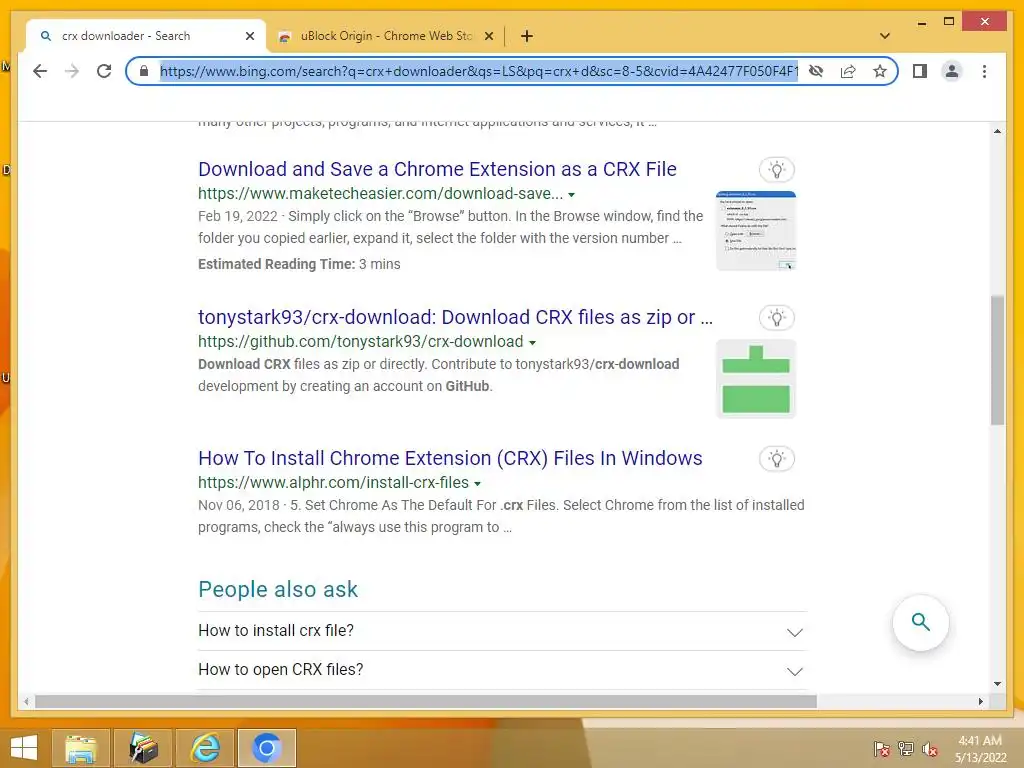Click lightbulb insight icon for maketecheasier result

coord(776,170)
